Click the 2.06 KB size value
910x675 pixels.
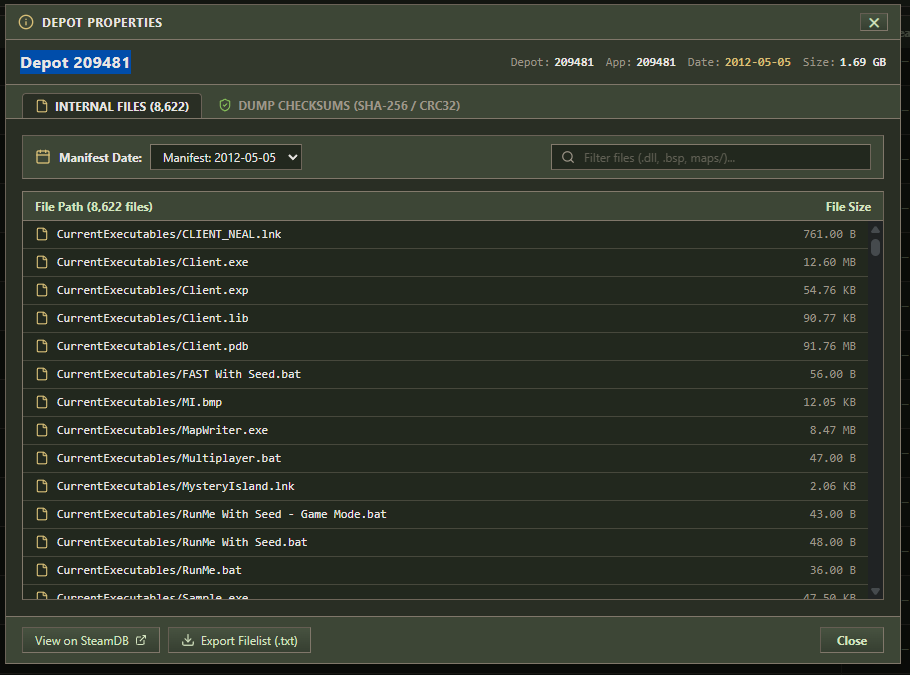coord(833,486)
